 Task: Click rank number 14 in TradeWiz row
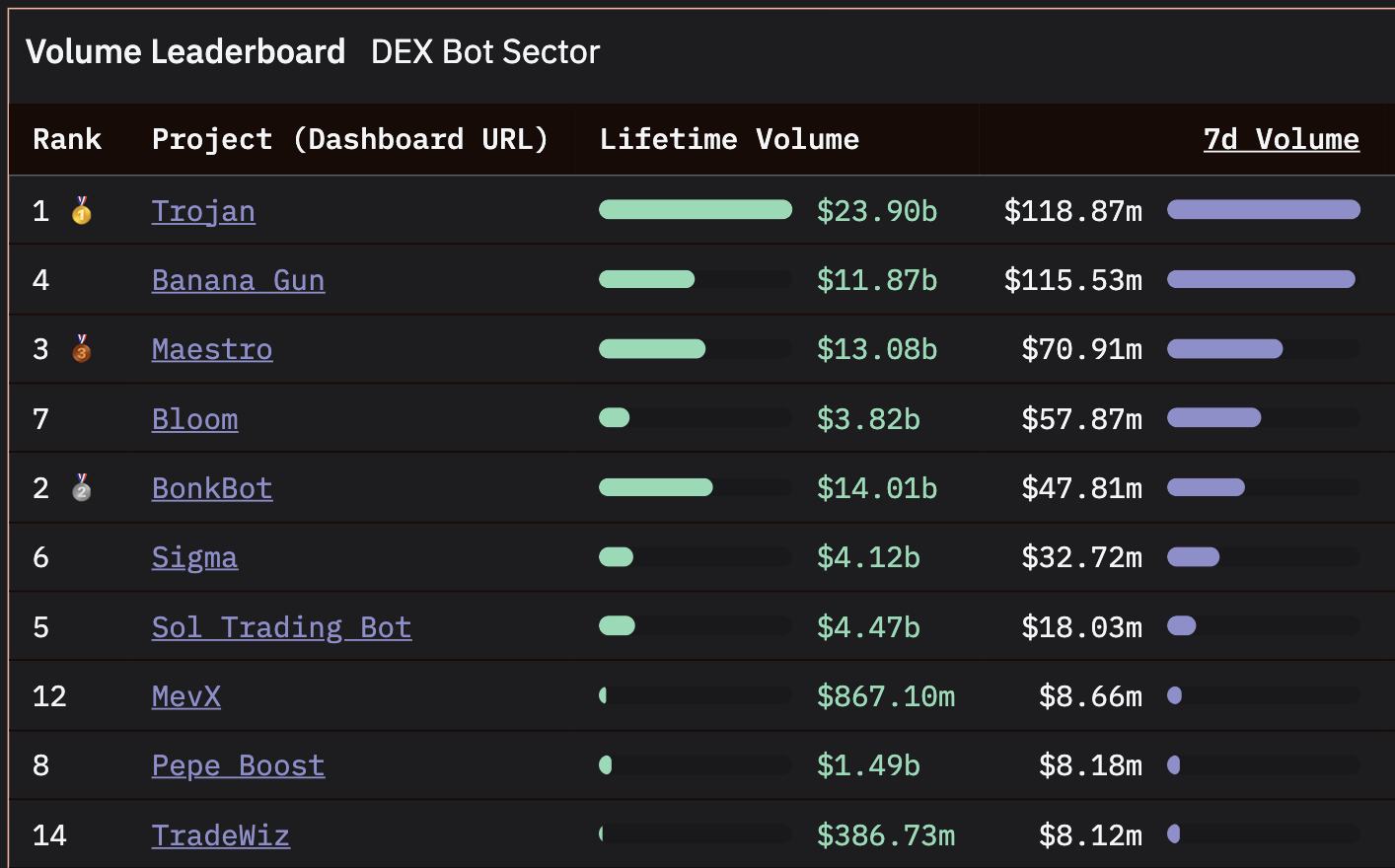pos(49,835)
